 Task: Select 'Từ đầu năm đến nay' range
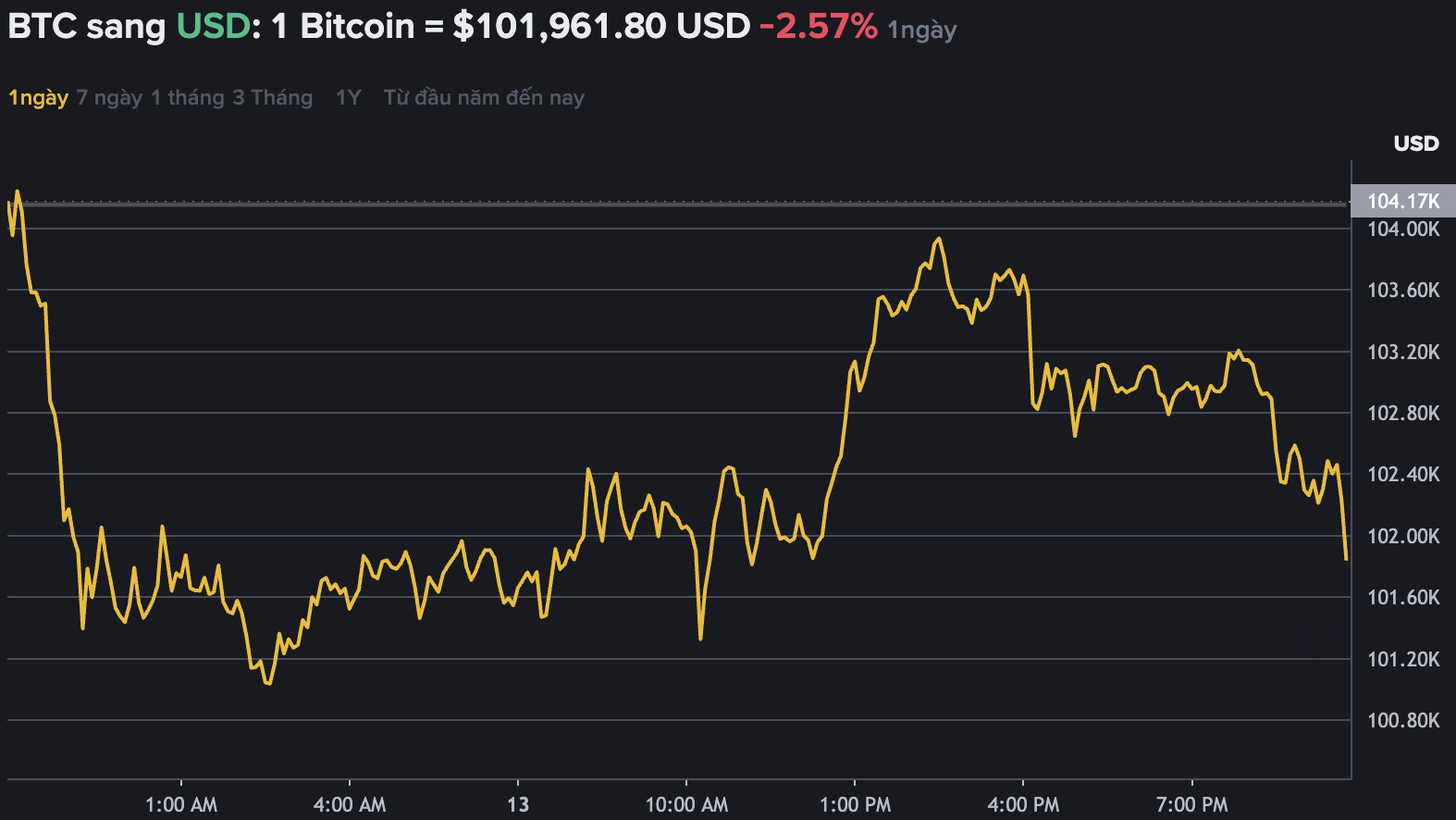pos(484,97)
